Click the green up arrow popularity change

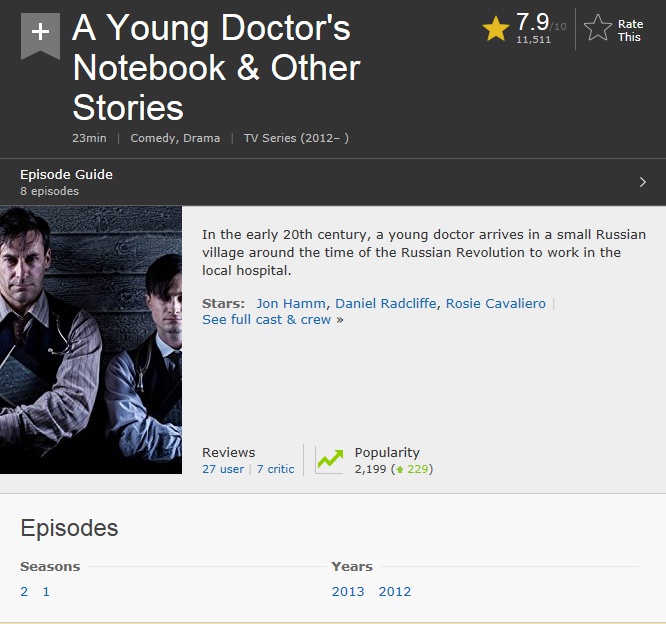click(399, 469)
